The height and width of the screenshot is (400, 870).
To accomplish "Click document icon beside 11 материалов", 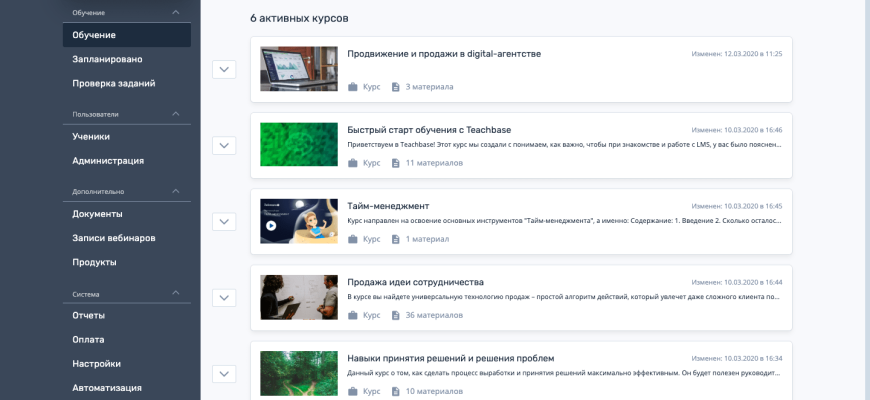I will (x=396, y=163).
